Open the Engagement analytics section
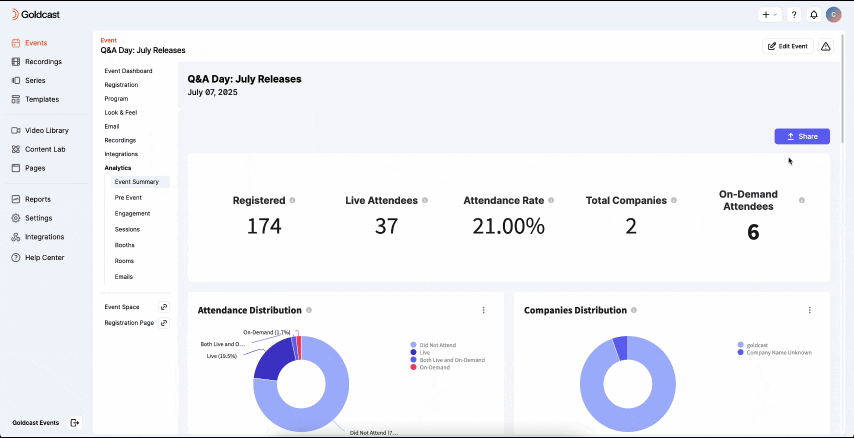Image resolution: width=854 pixels, height=438 pixels. click(132, 213)
